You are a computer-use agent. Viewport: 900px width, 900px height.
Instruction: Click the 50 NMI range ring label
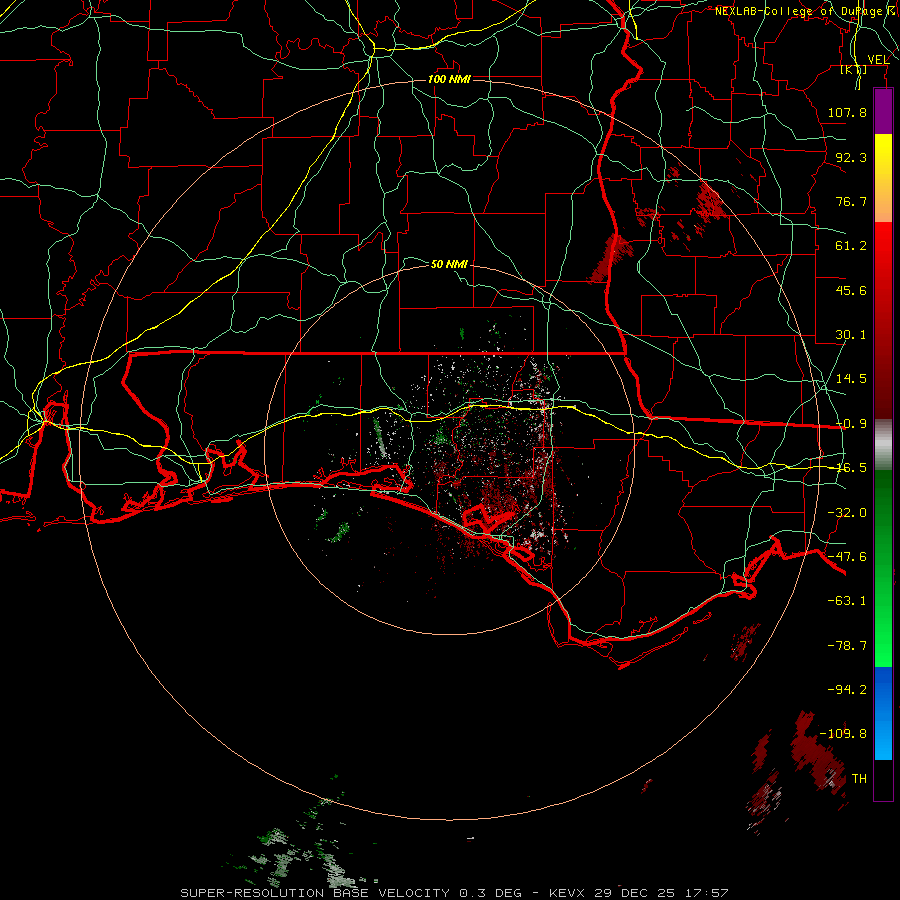(x=449, y=264)
